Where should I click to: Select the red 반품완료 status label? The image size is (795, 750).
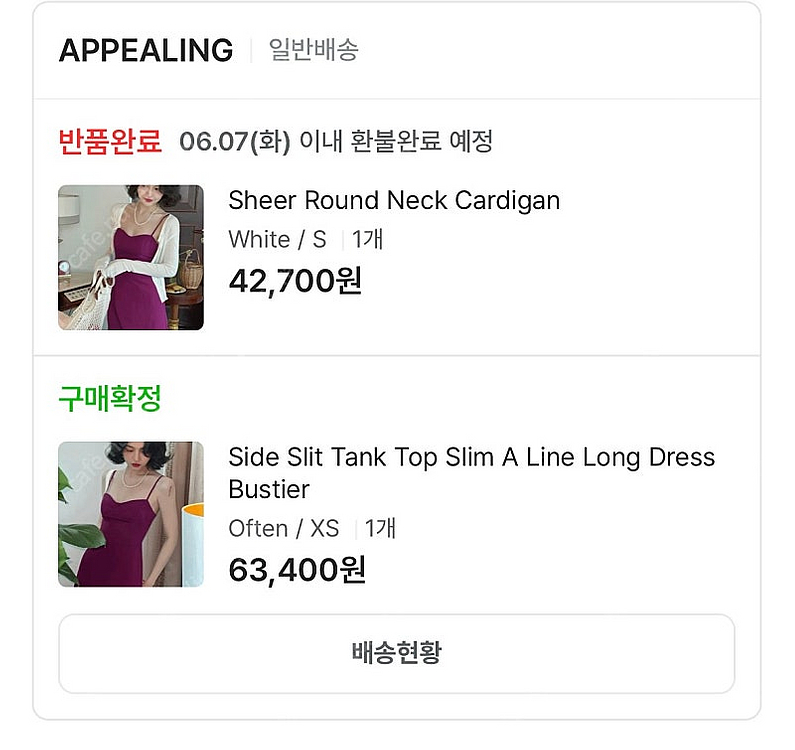110,140
